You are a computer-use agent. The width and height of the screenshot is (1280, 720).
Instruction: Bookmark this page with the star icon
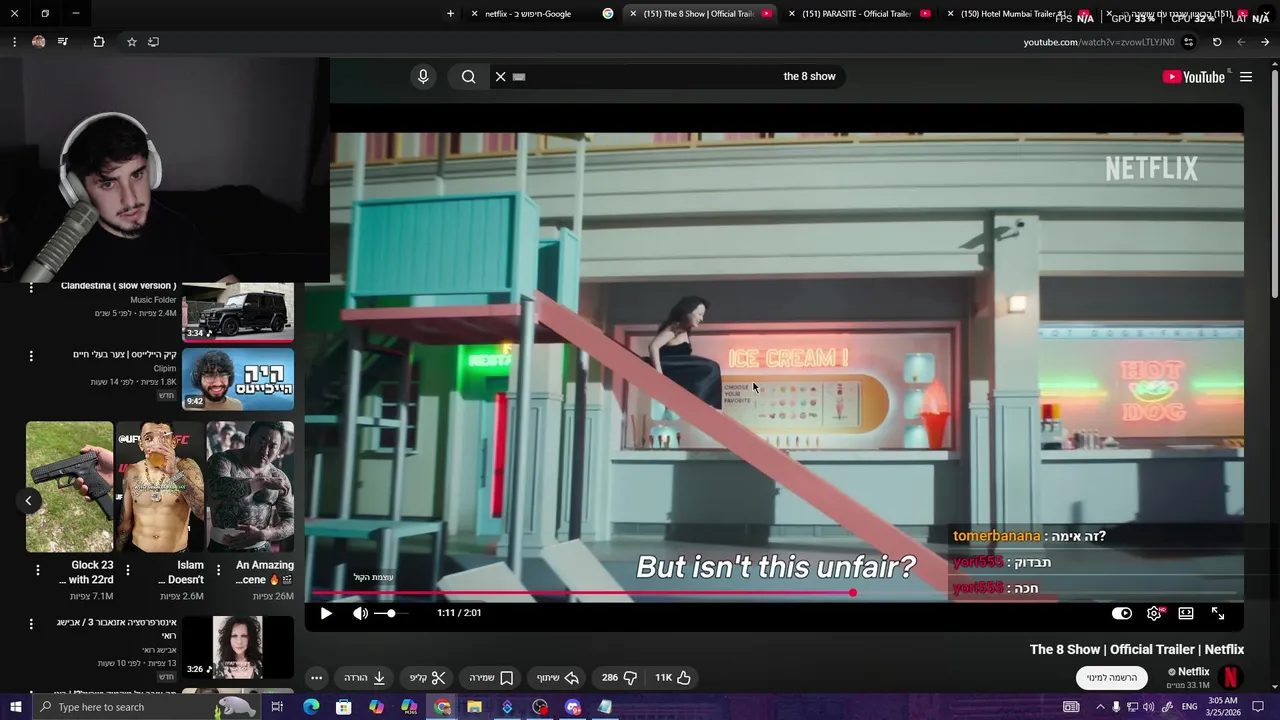[131, 42]
